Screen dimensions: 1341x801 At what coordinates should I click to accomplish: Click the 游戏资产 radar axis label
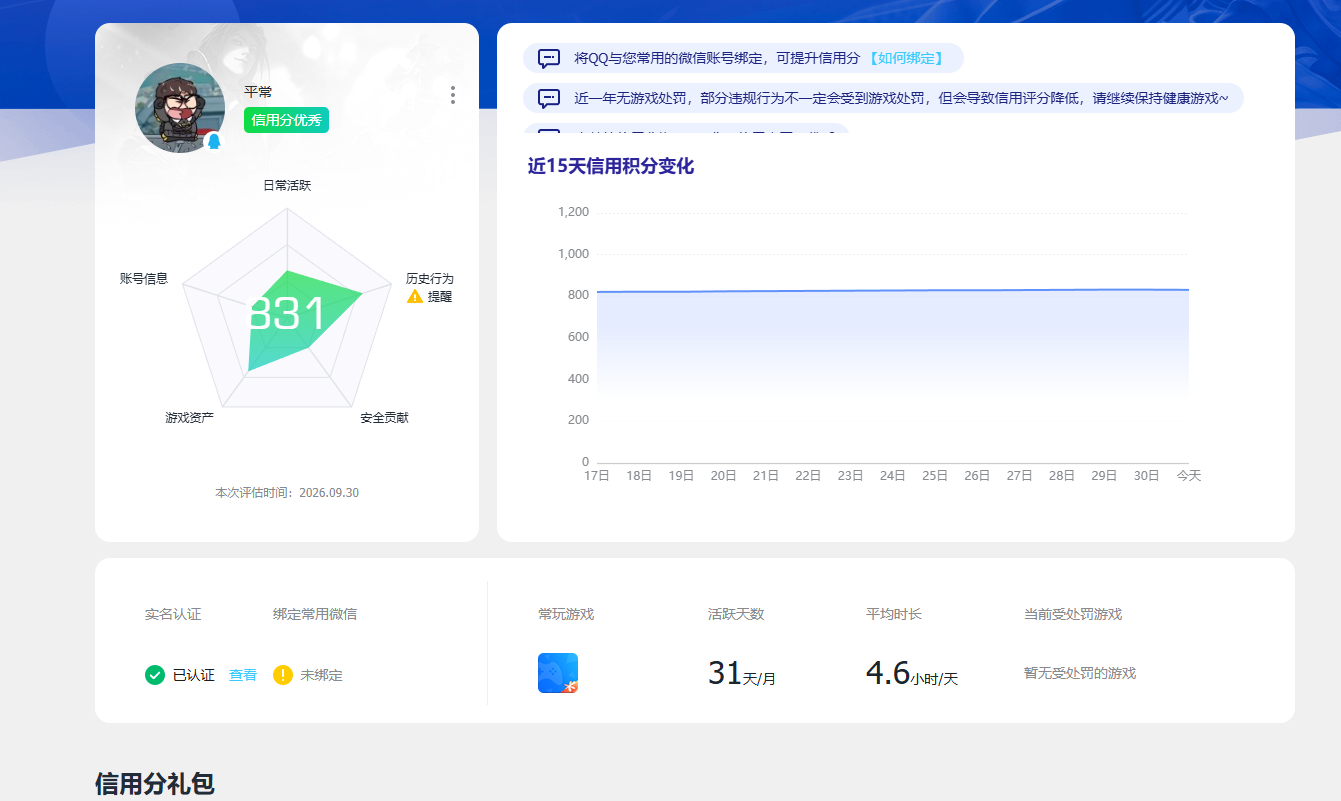click(x=189, y=417)
